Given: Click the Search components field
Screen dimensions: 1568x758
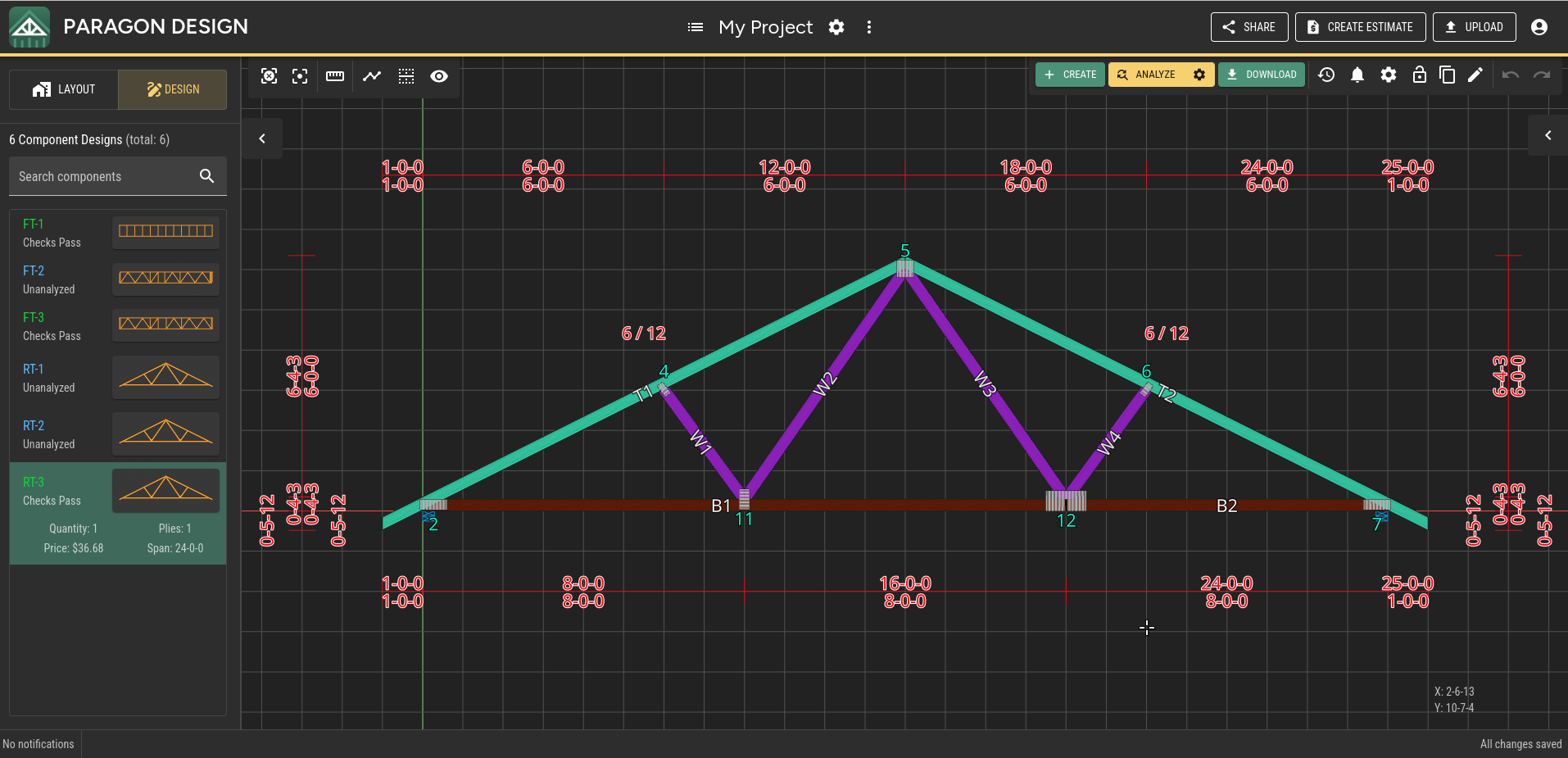Looking at the screenshot, I should point(118,176).
